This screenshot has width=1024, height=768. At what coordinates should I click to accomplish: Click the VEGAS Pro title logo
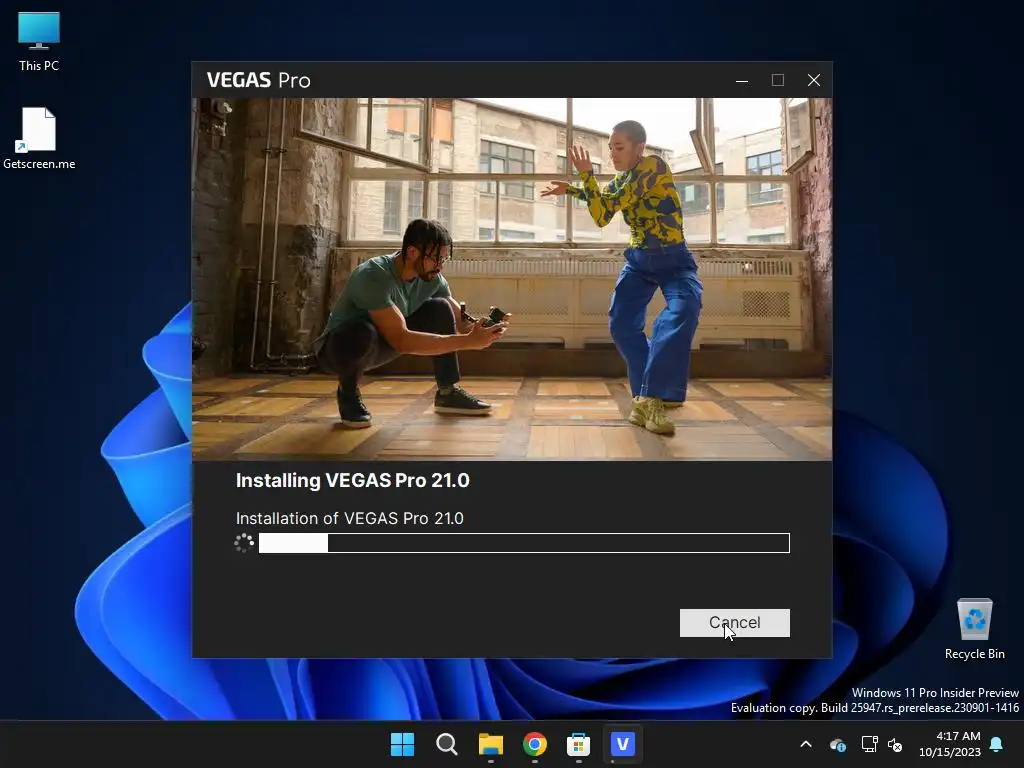pos(259,80)
